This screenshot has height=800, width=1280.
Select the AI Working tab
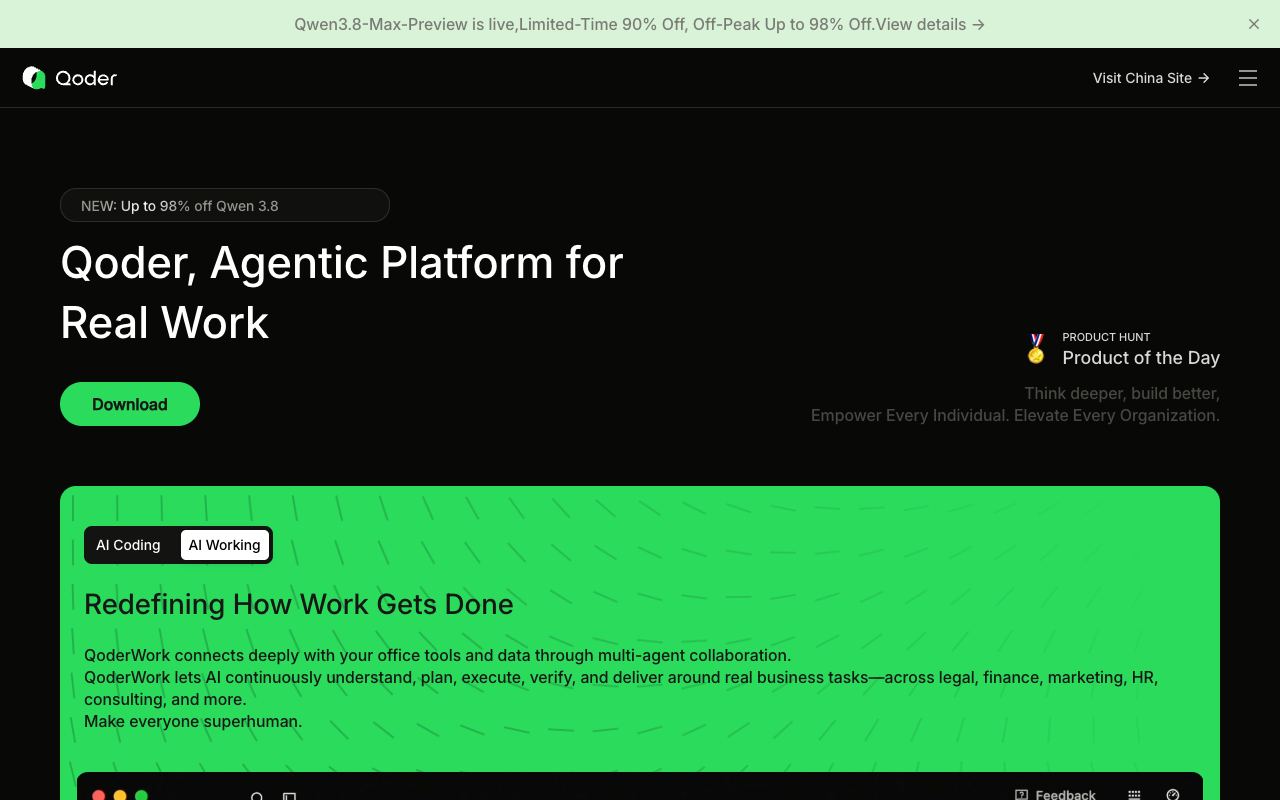point(224,545)
